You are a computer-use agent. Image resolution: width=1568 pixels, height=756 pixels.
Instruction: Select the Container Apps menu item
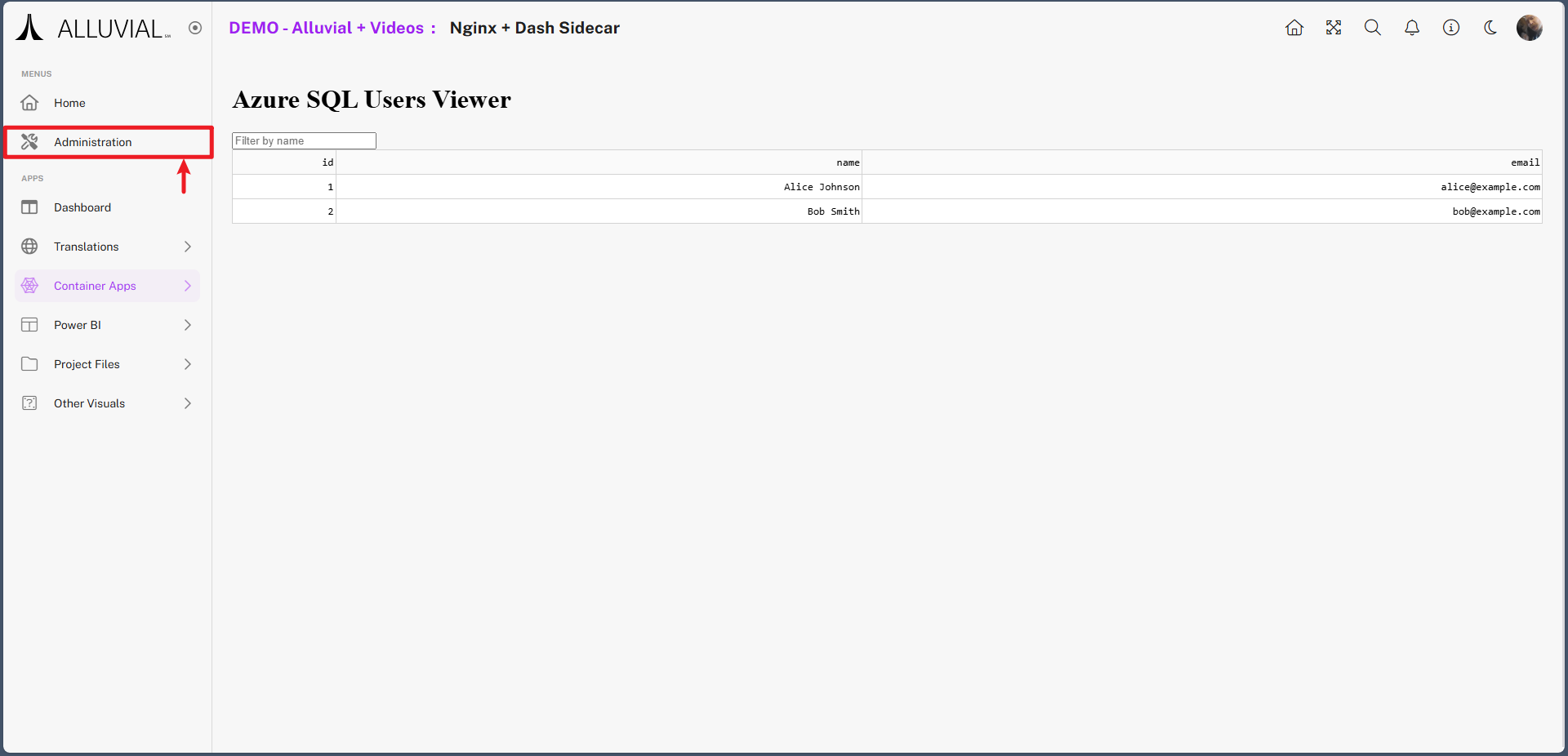[95, 286]
